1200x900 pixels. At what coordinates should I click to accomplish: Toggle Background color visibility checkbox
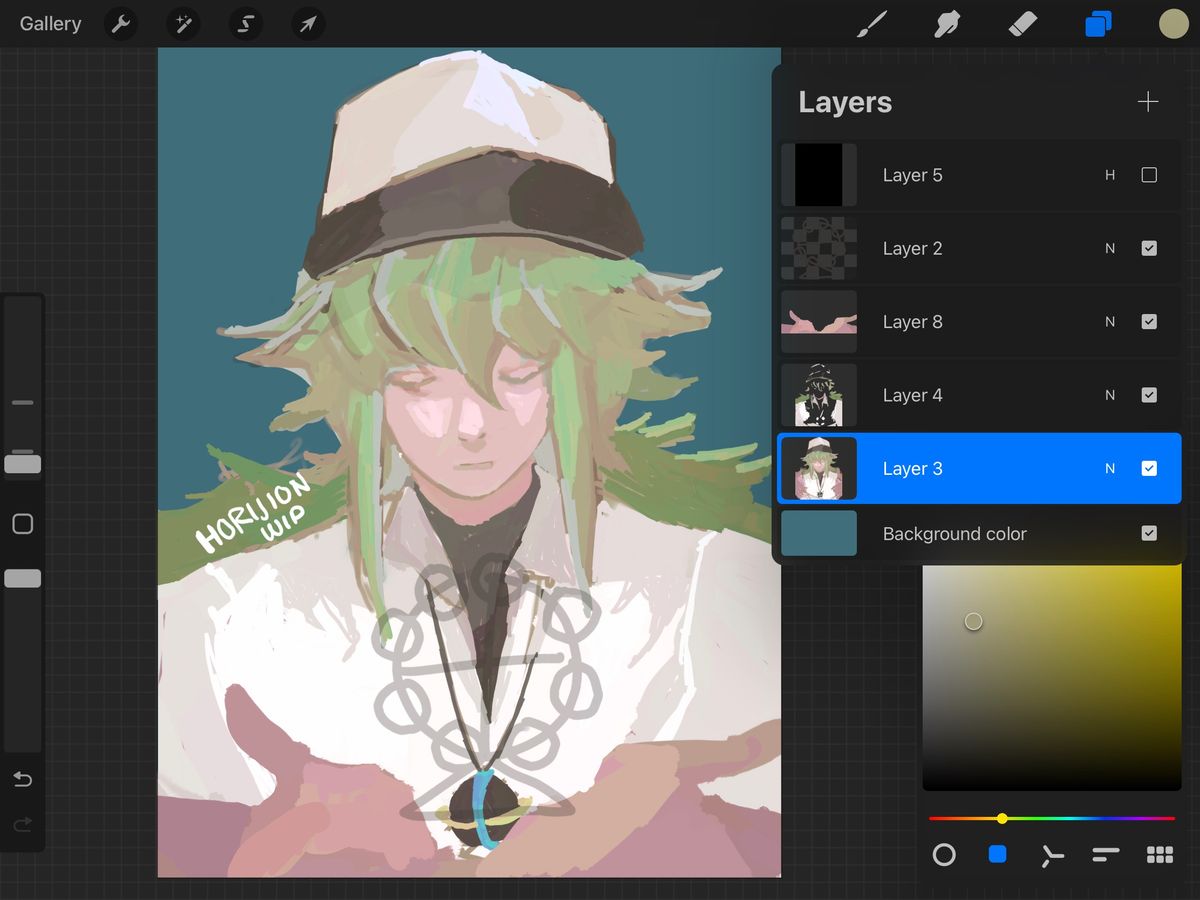1149,533
